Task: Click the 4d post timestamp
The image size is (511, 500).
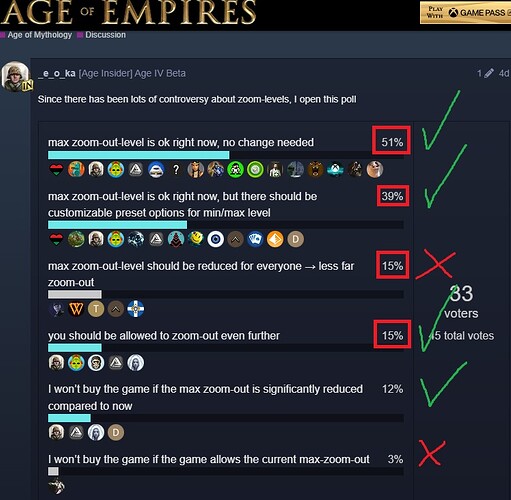Action: (504, 73)
